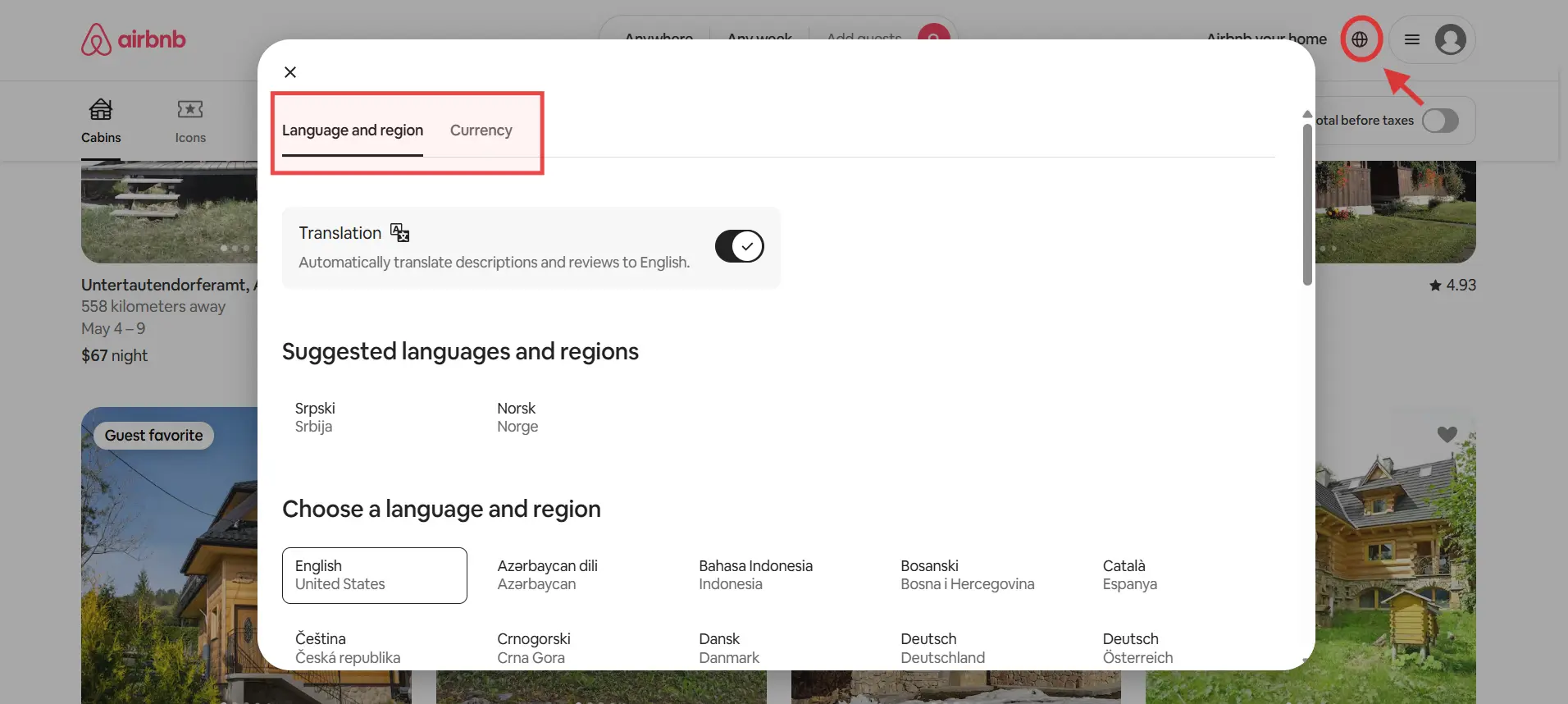Open the globe language selector icon
The height and width of the screenshot is (704, 1568).
click(x=1360, y=39)
